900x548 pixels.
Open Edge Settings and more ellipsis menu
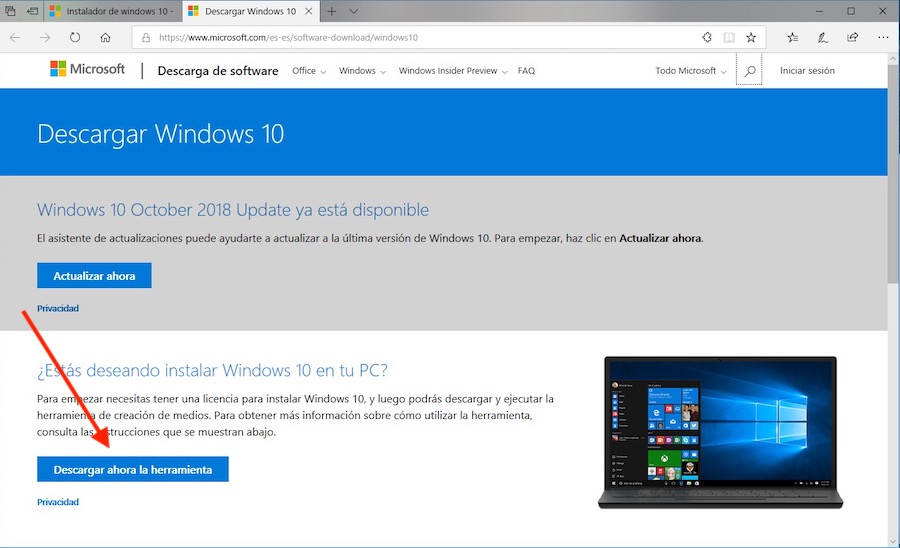tap(880, 38)
